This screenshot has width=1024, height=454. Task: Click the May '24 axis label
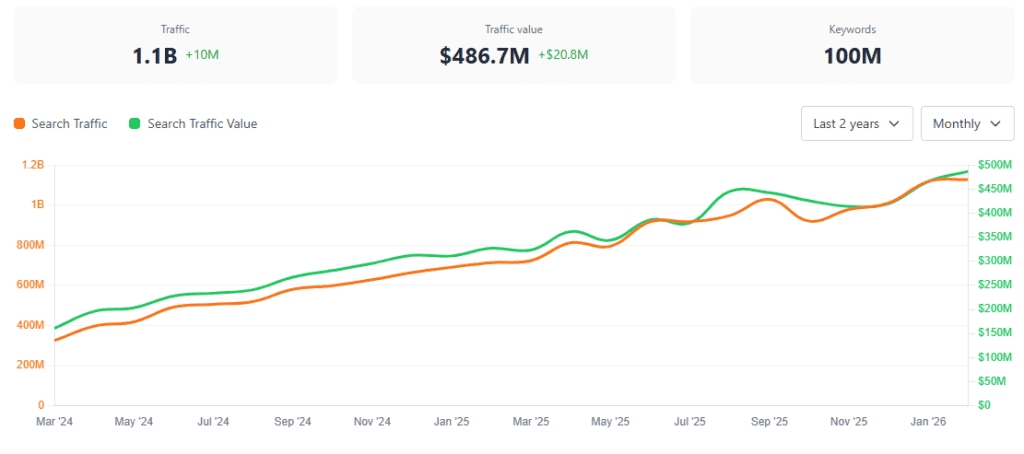(134, 422)
